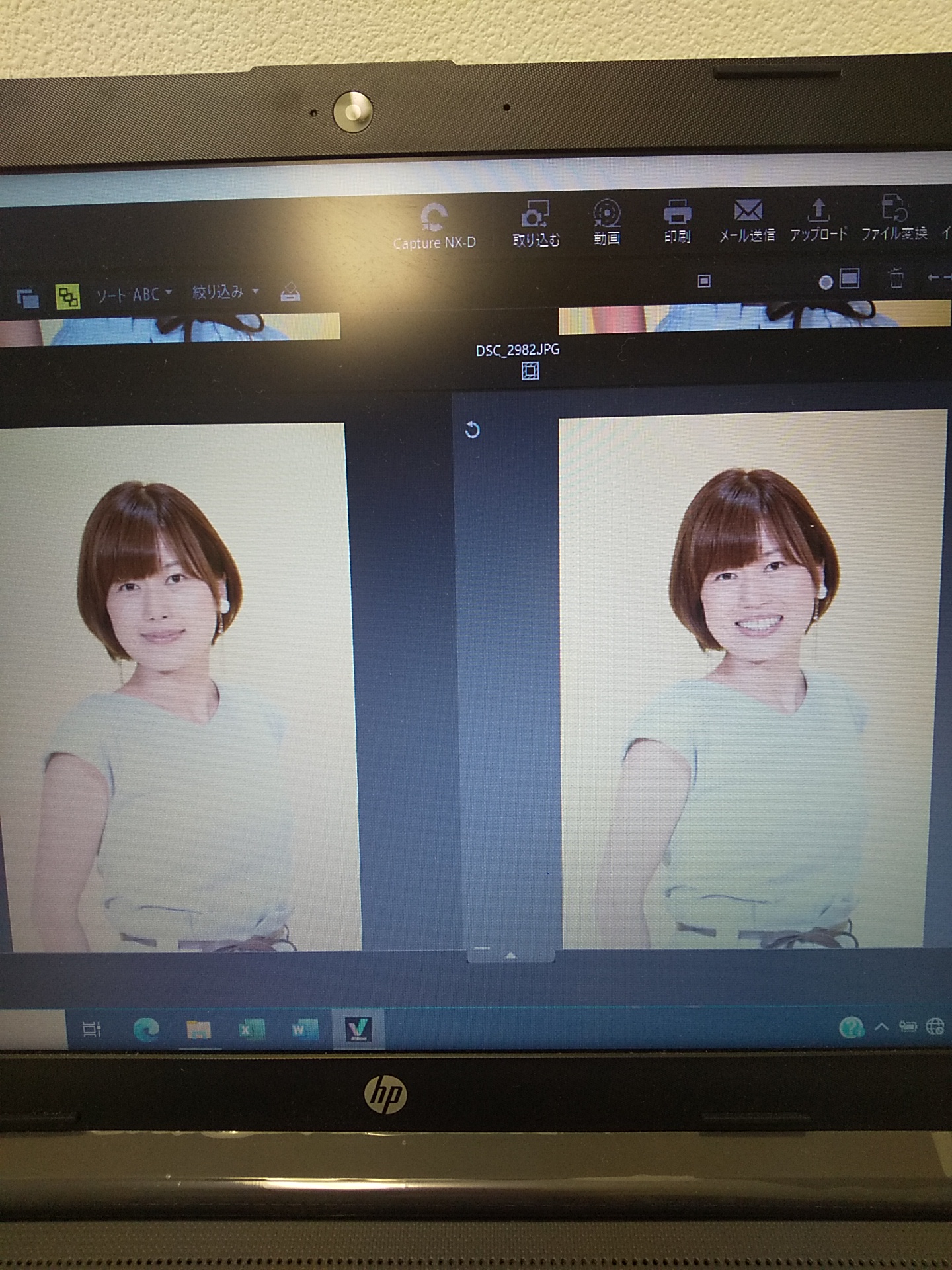The width and height of the screenshot is (952, 1270).
Task: Click the large thumbnail size icon
Action: point(850,278)
